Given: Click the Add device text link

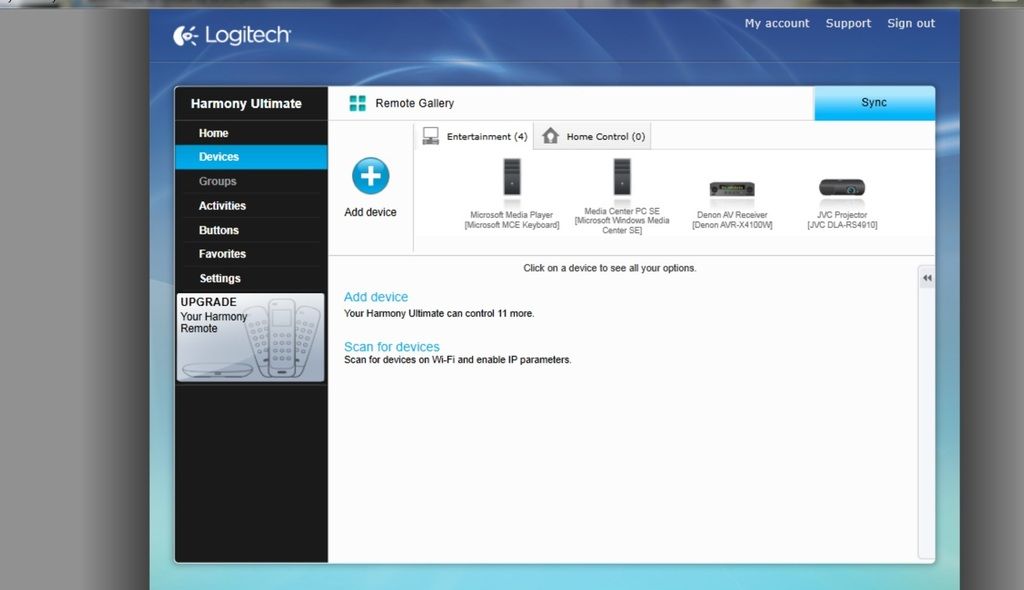Looking at the screenshot, I should click(376, 297).
